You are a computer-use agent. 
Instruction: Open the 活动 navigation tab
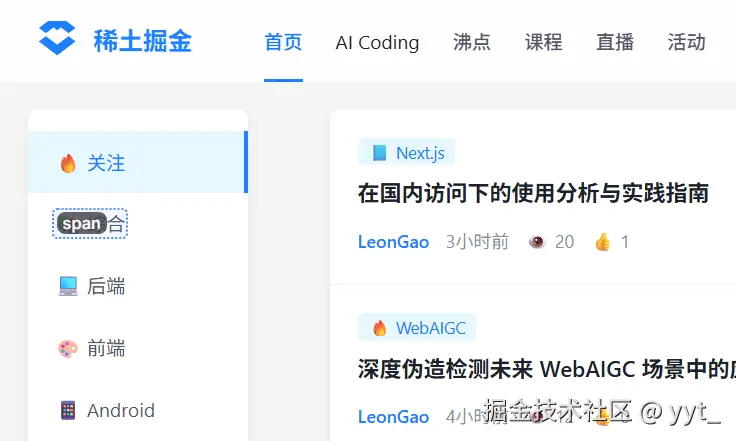[x=687, y=42]
